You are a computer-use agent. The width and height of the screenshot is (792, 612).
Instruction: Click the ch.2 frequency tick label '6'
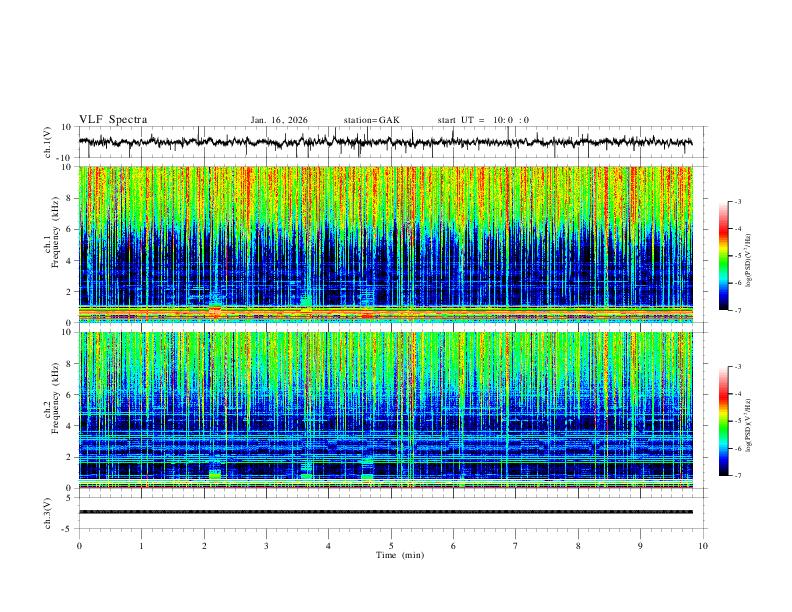point(69,395)
